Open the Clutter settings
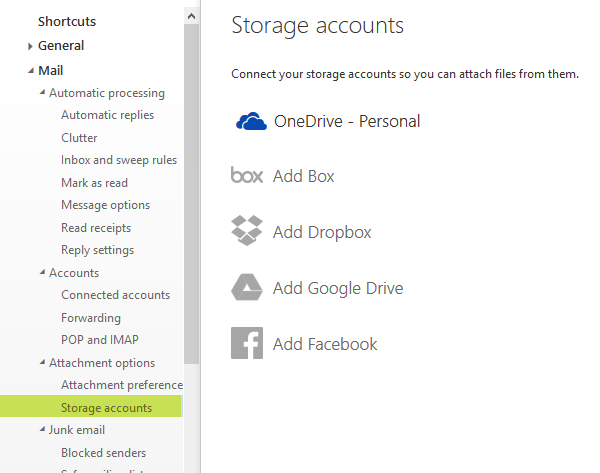The width and height of the screenshot is (600, 473). point(79,138)
